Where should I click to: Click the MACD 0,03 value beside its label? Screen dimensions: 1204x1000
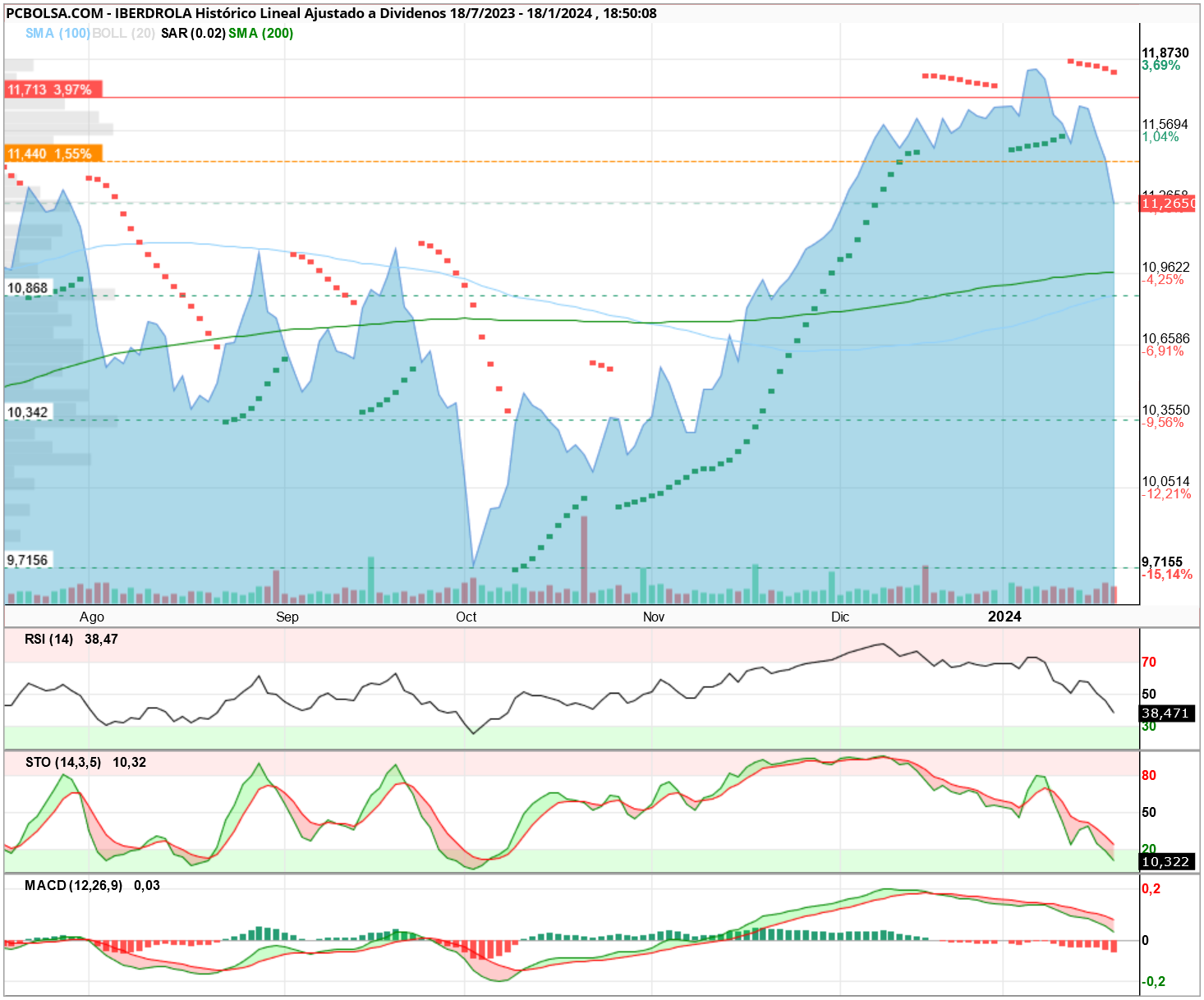[147, 885]
